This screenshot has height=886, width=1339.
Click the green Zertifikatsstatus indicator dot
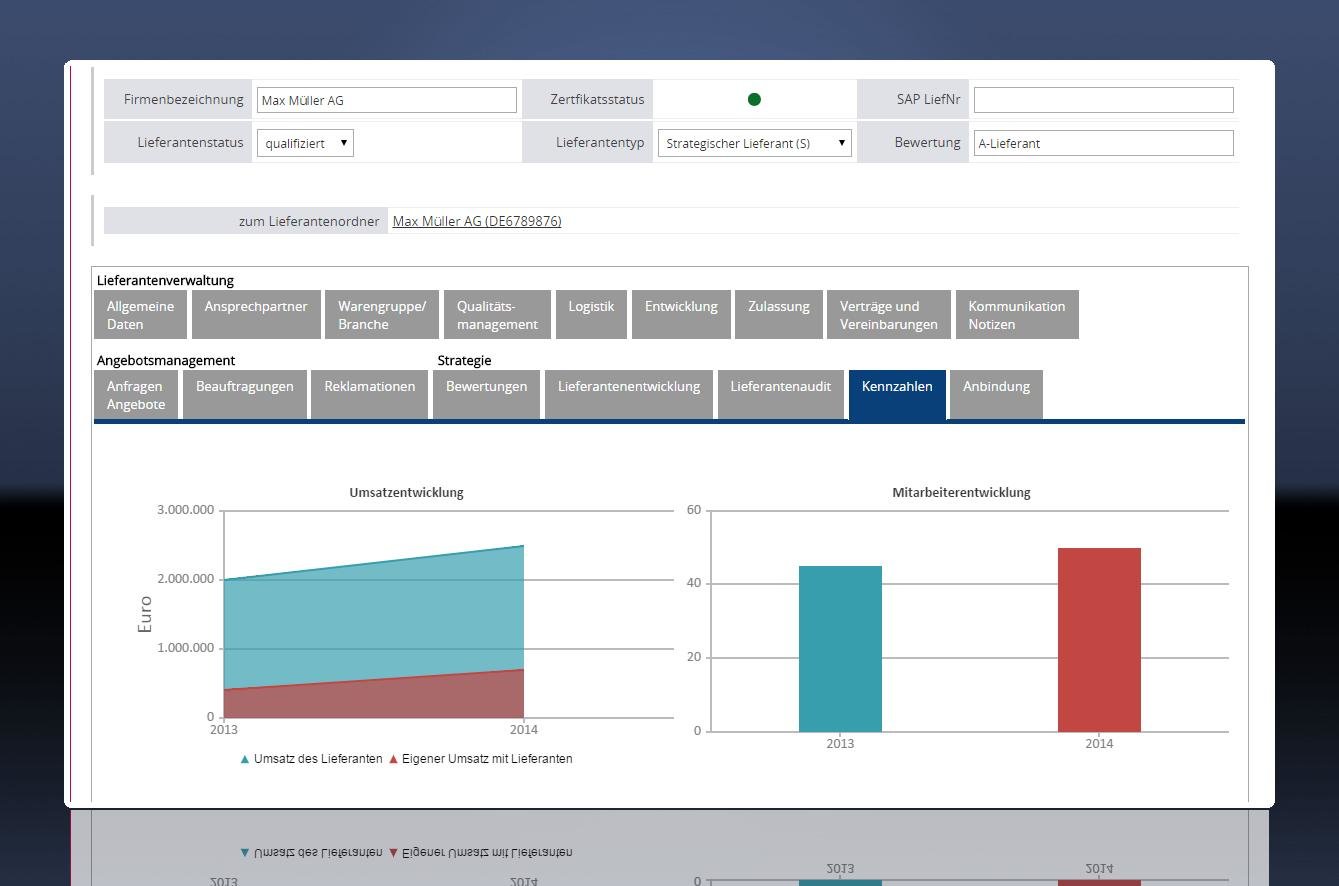(x=754, y=99)
